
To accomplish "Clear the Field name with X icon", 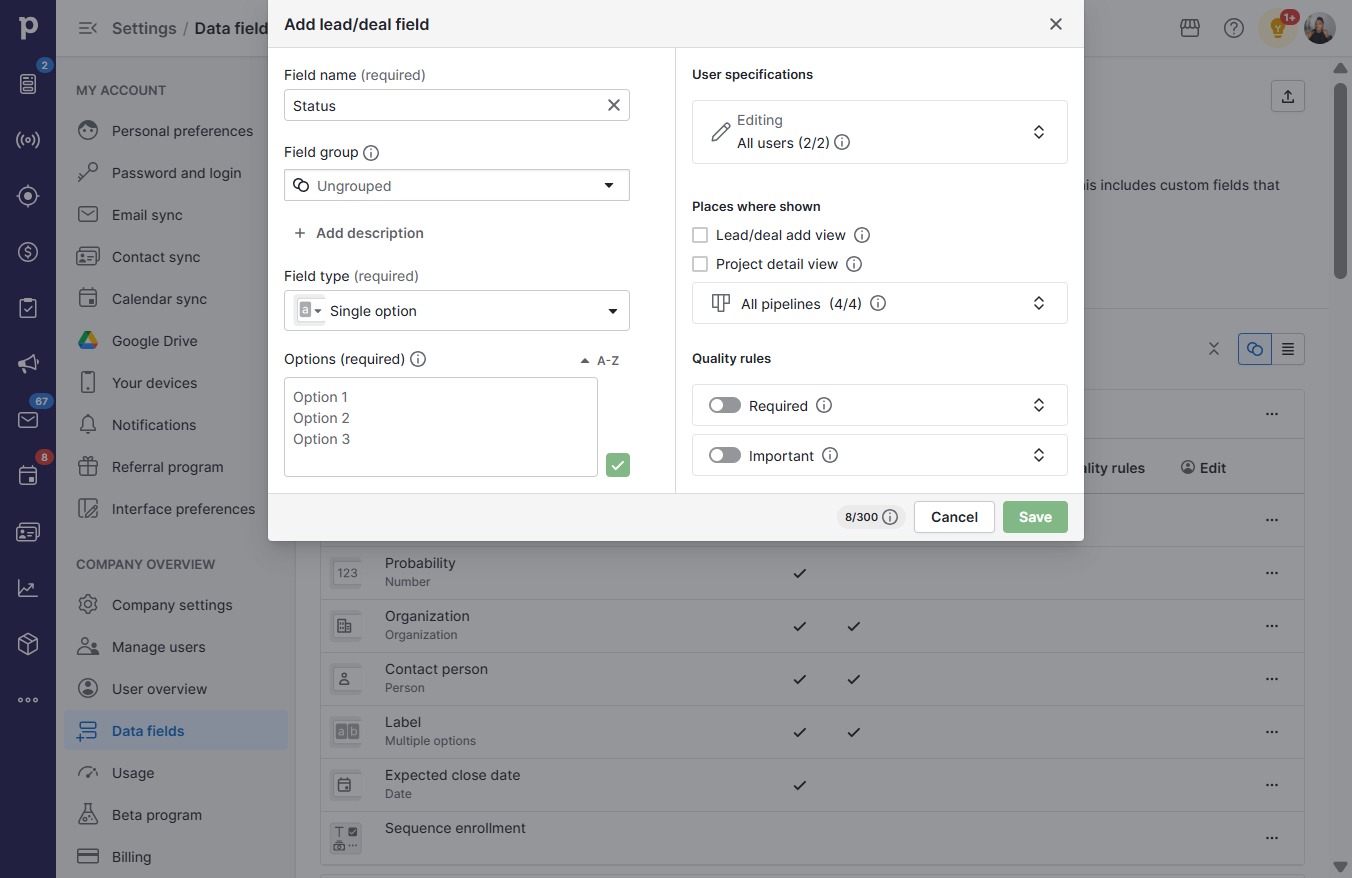I will pos(614,105).
